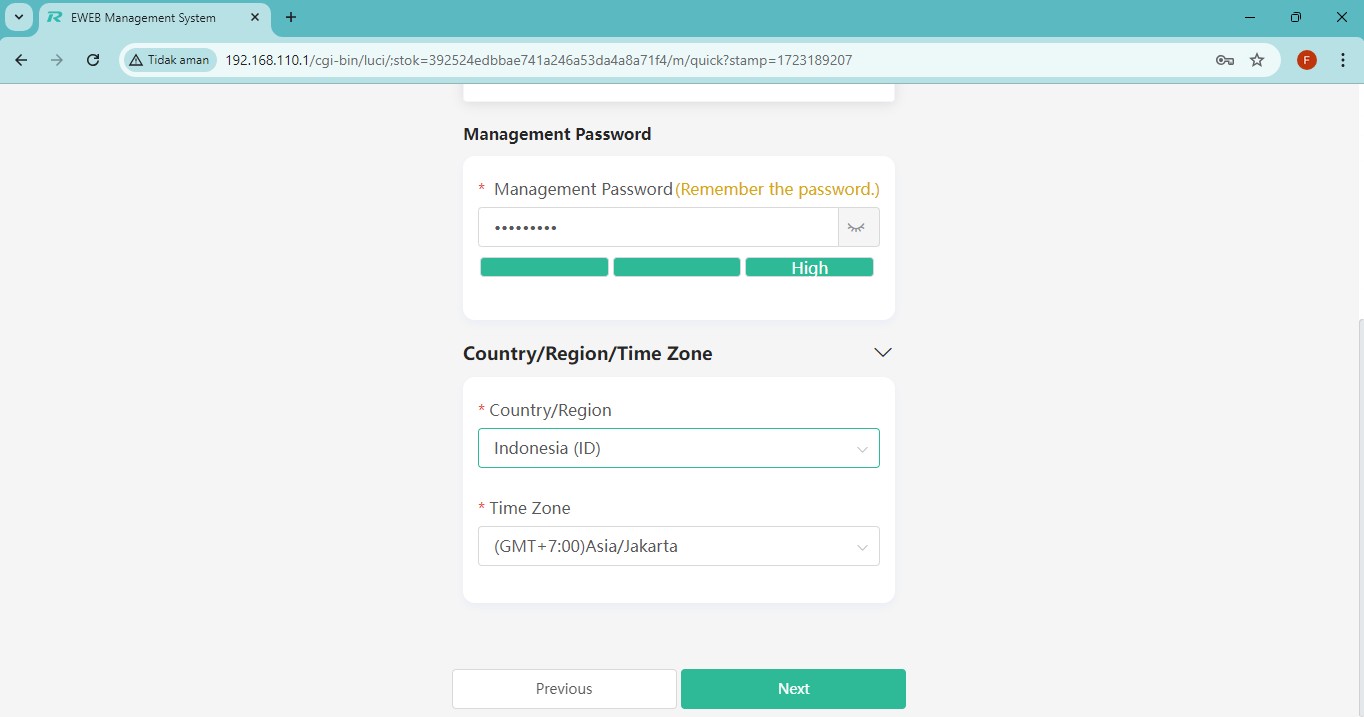Collapse Country/Region/Time Zone section
The image size is (1364, 717).
(882, 352)
